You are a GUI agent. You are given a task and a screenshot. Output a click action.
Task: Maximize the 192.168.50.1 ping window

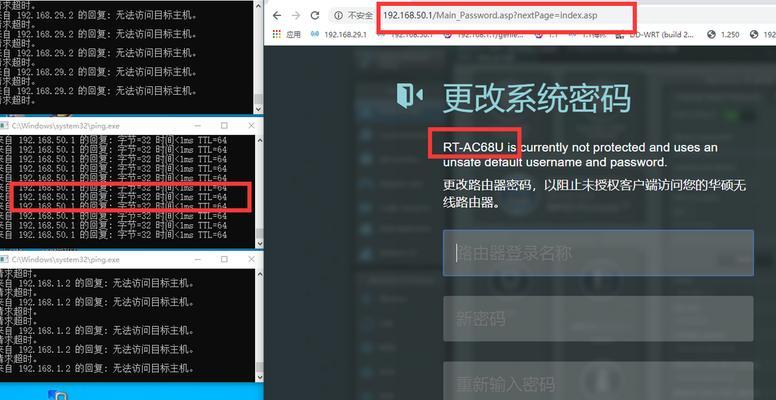pos(224,126)
